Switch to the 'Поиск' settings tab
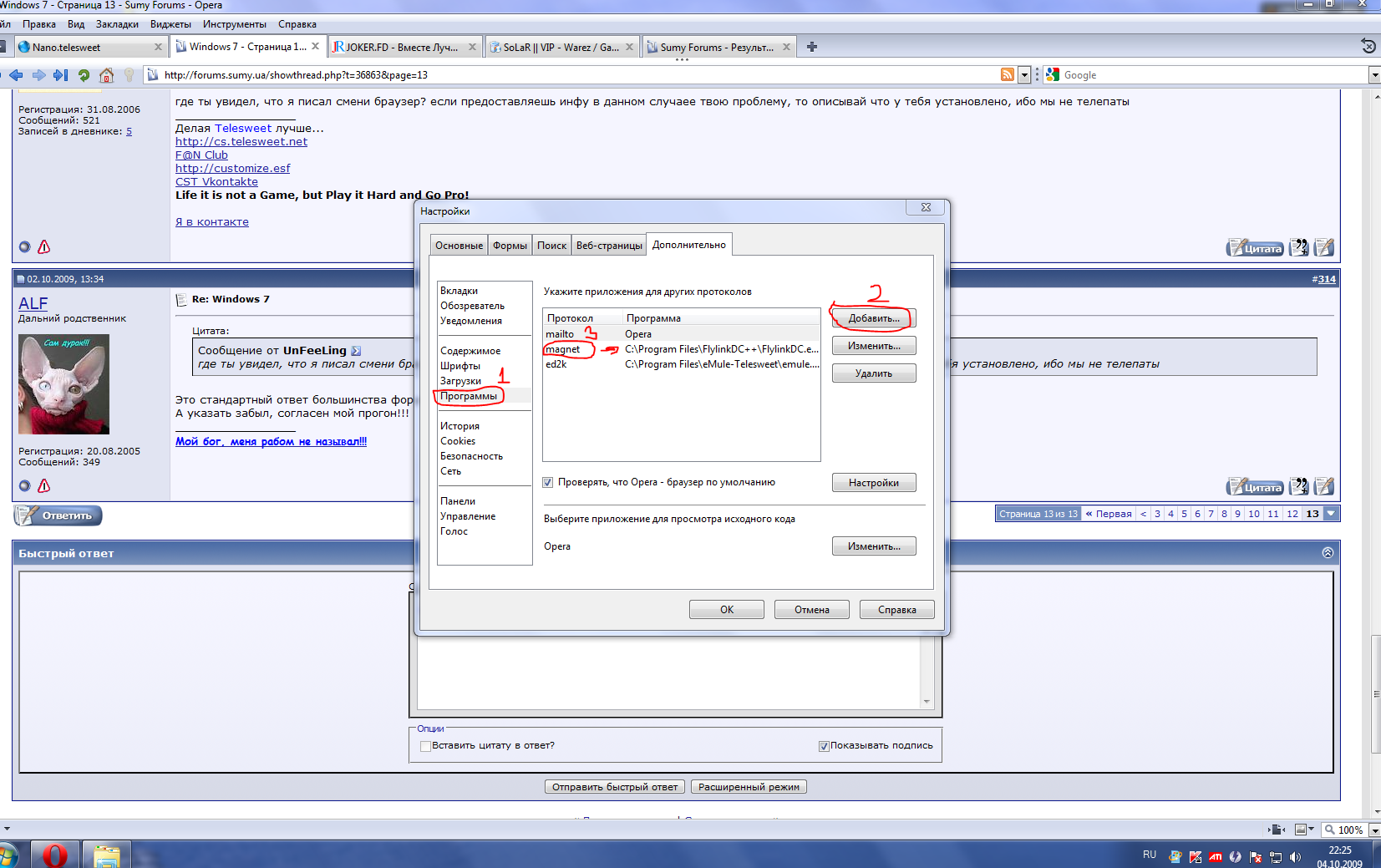This screenshot has width=1381, height=868. pos(551,246)
